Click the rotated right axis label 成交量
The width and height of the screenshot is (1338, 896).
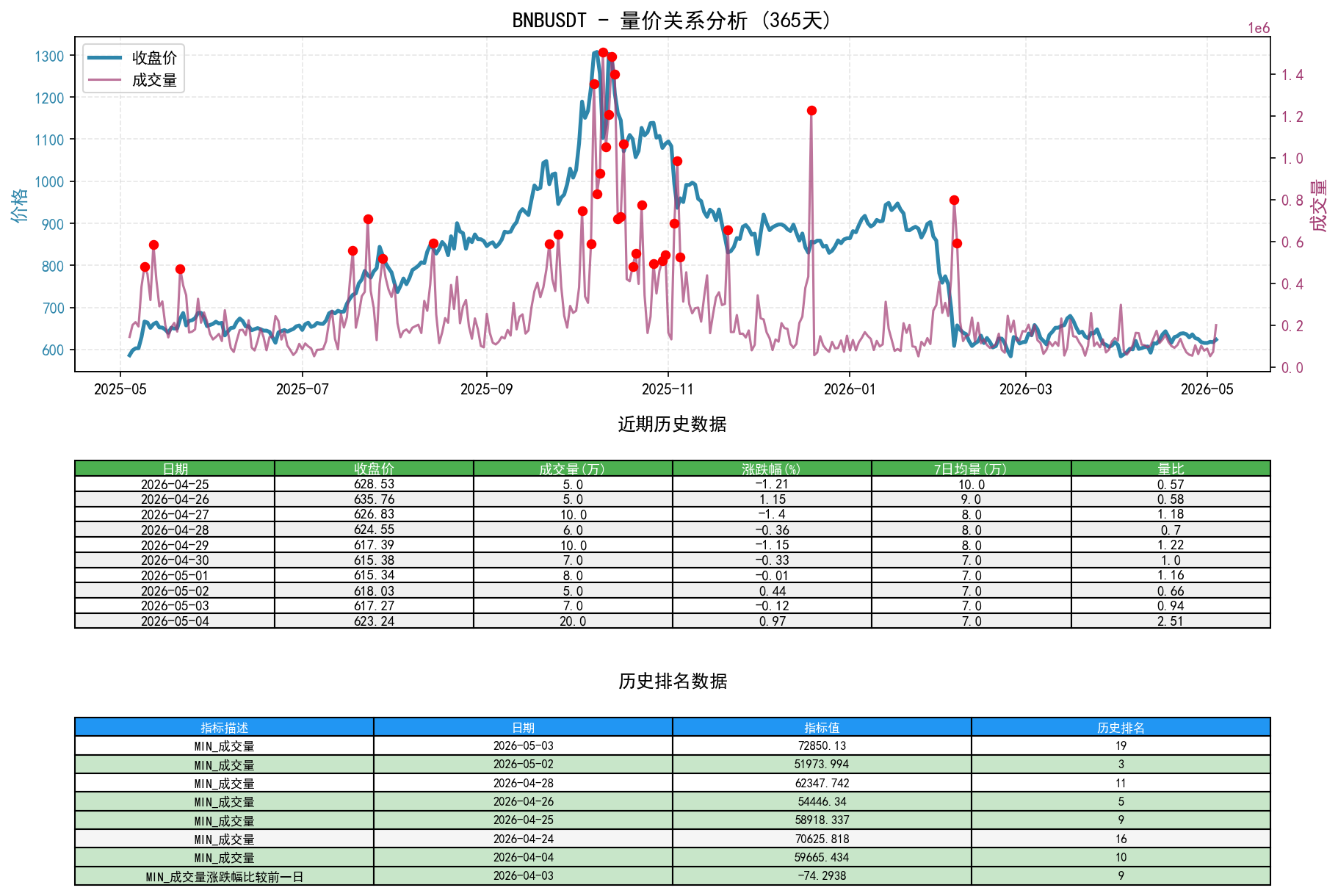click(x=1319, y=205)
